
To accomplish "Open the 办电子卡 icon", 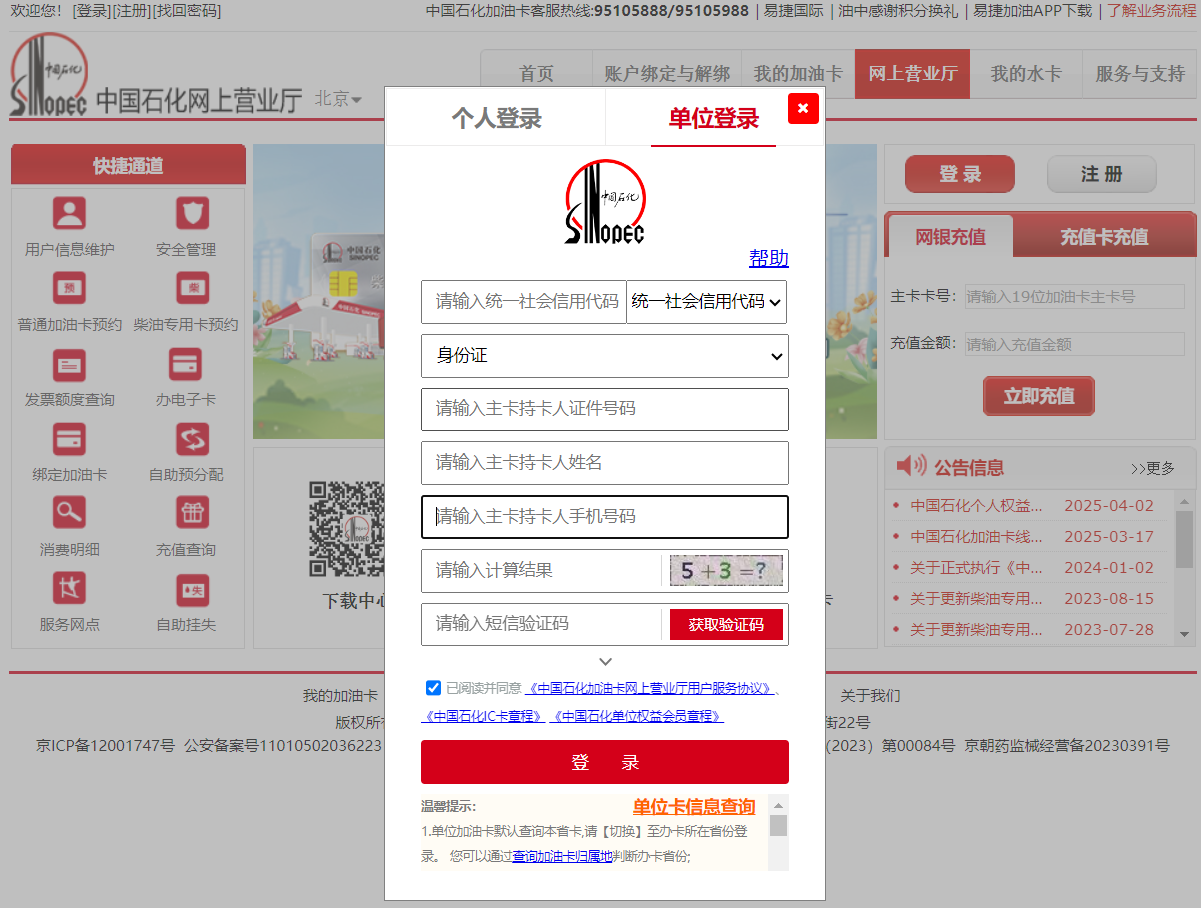I will pyautogui.click(x=186, y=364).
